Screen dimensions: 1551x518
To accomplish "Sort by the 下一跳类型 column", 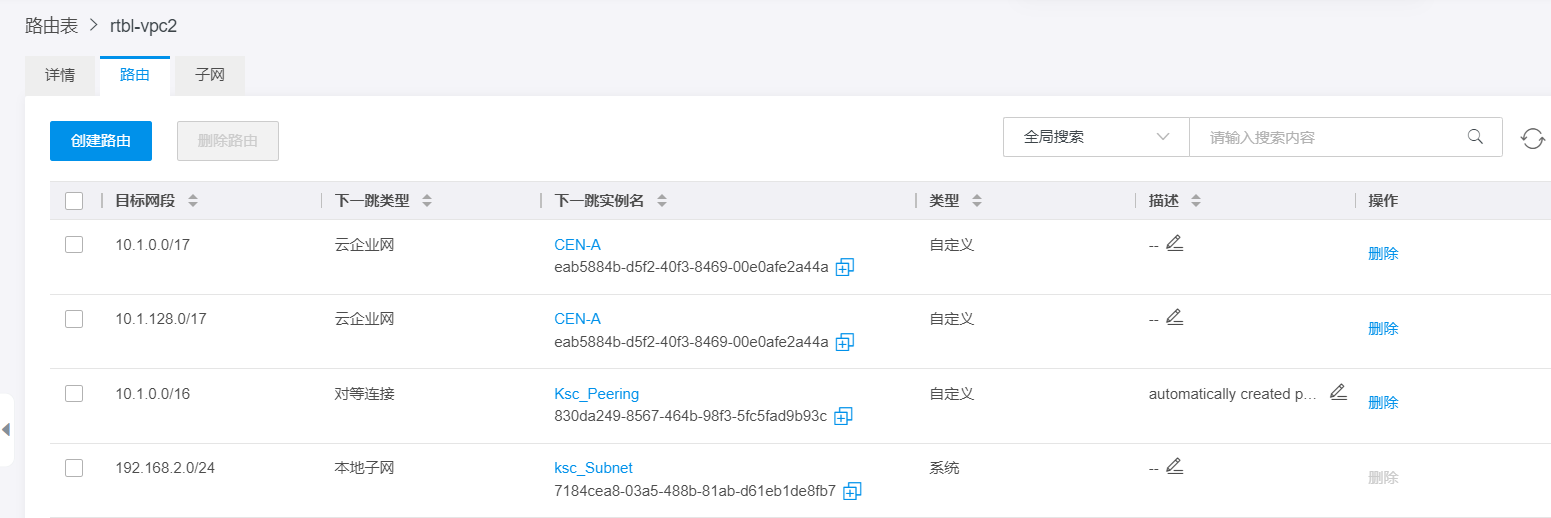I will point(427,201).
